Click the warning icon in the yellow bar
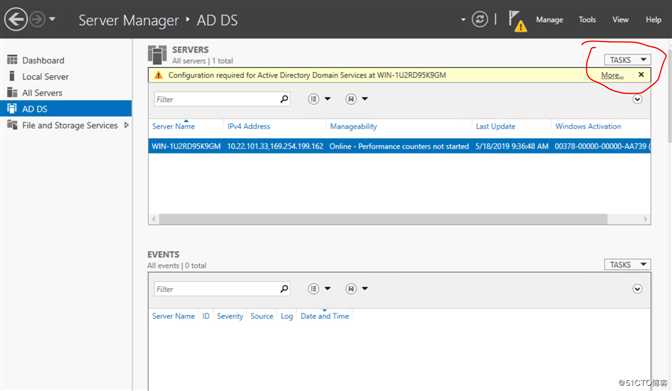Viewport: 672px width, 391px height. click(158, 75)
